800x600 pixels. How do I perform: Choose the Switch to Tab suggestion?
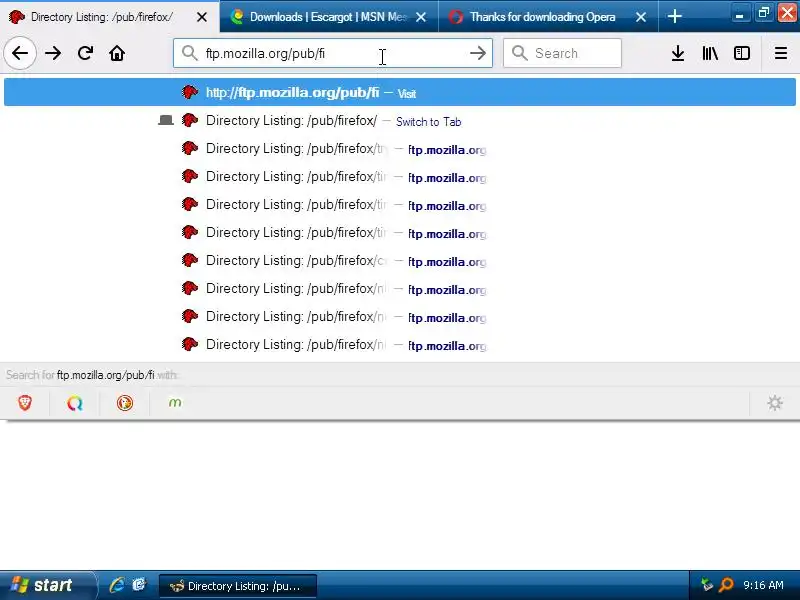pyautogui.click(x=399, y=121)
